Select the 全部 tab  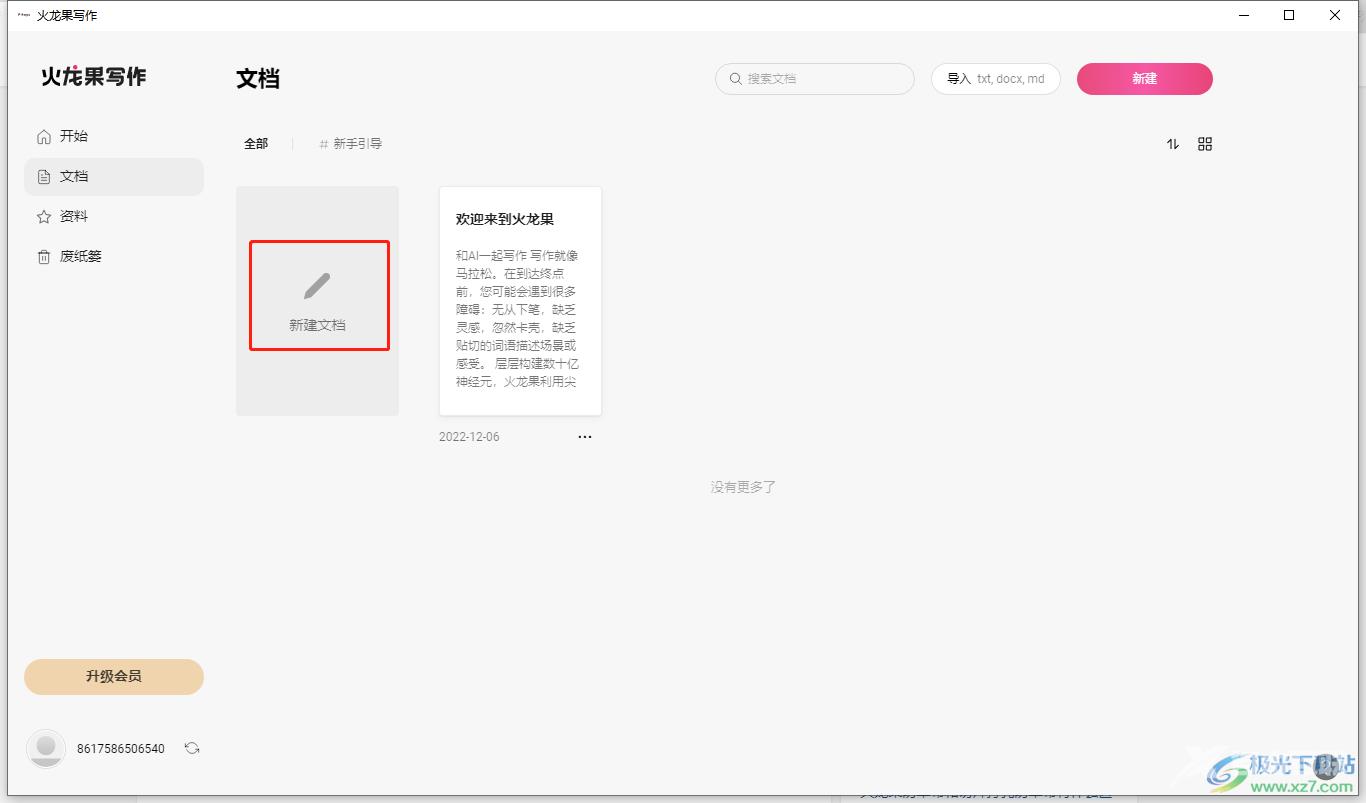[x=256, y=144]
